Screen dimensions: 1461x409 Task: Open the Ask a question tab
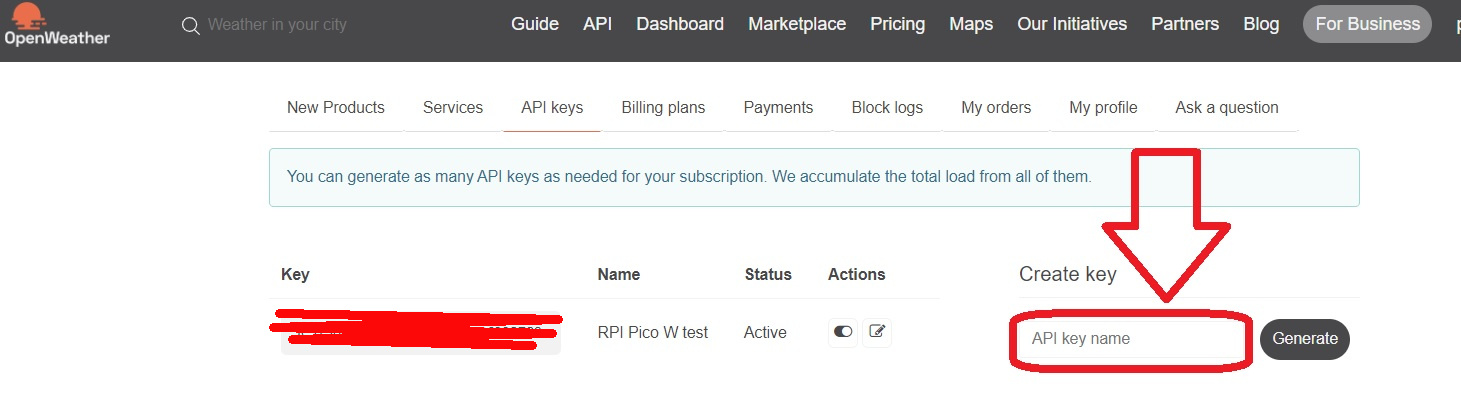[x=1227, y=108]
